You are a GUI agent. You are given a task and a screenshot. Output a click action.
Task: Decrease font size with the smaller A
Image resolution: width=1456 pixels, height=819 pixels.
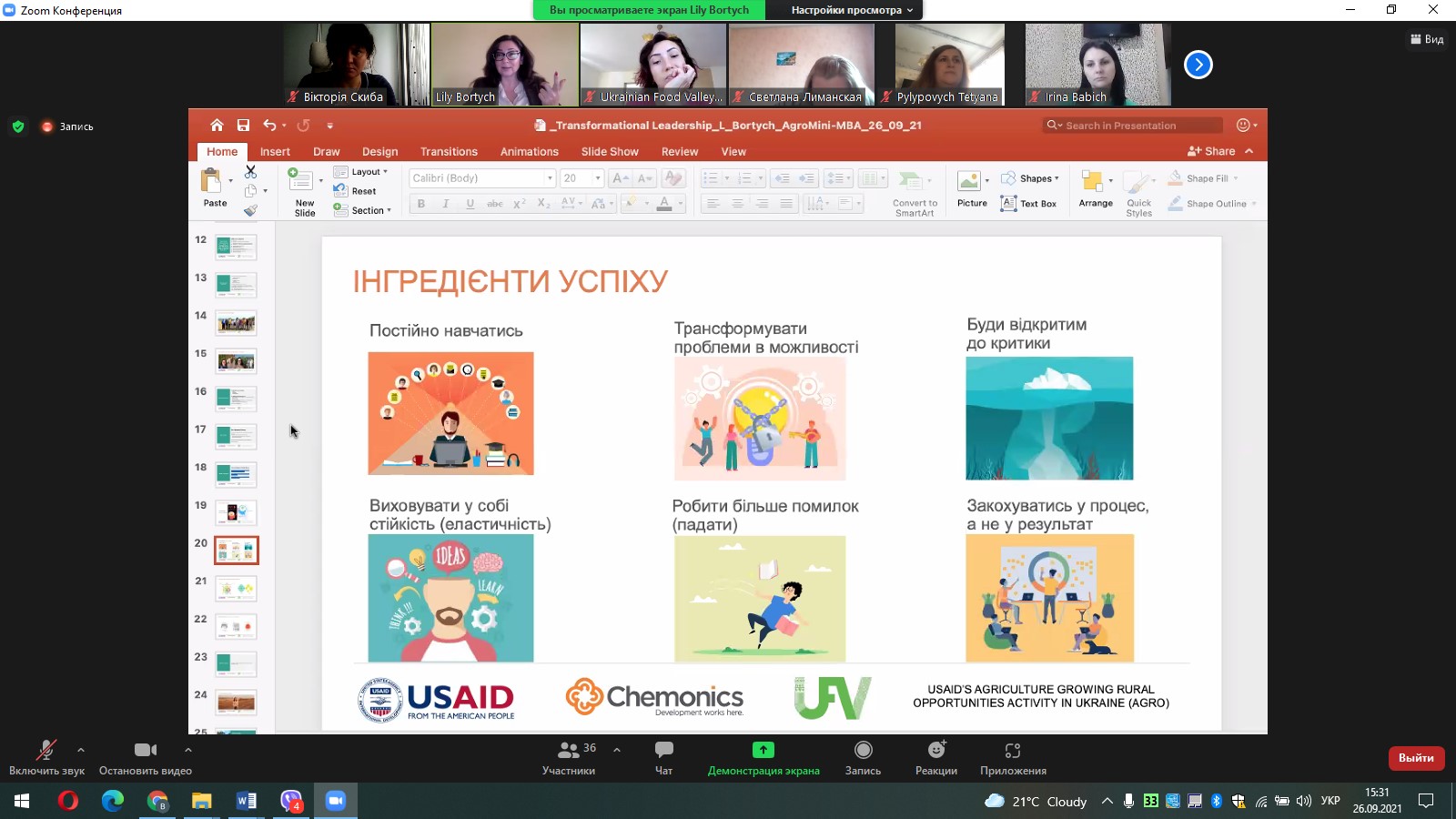644,178
